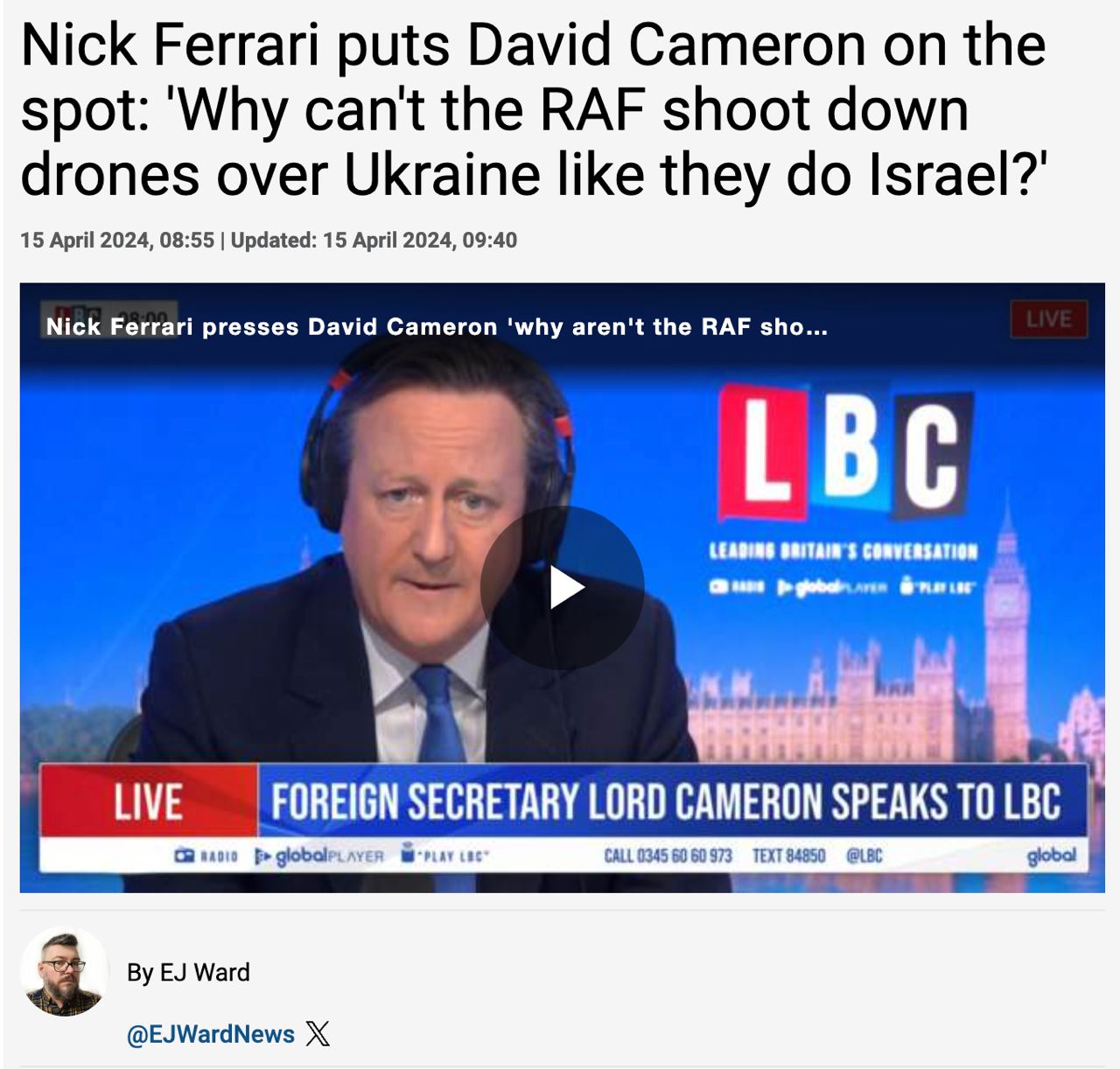The height and width of the screenshot is (1069, 1120).
Task: Click the Radio icon in the lower banner
Action: pos(206,856)
